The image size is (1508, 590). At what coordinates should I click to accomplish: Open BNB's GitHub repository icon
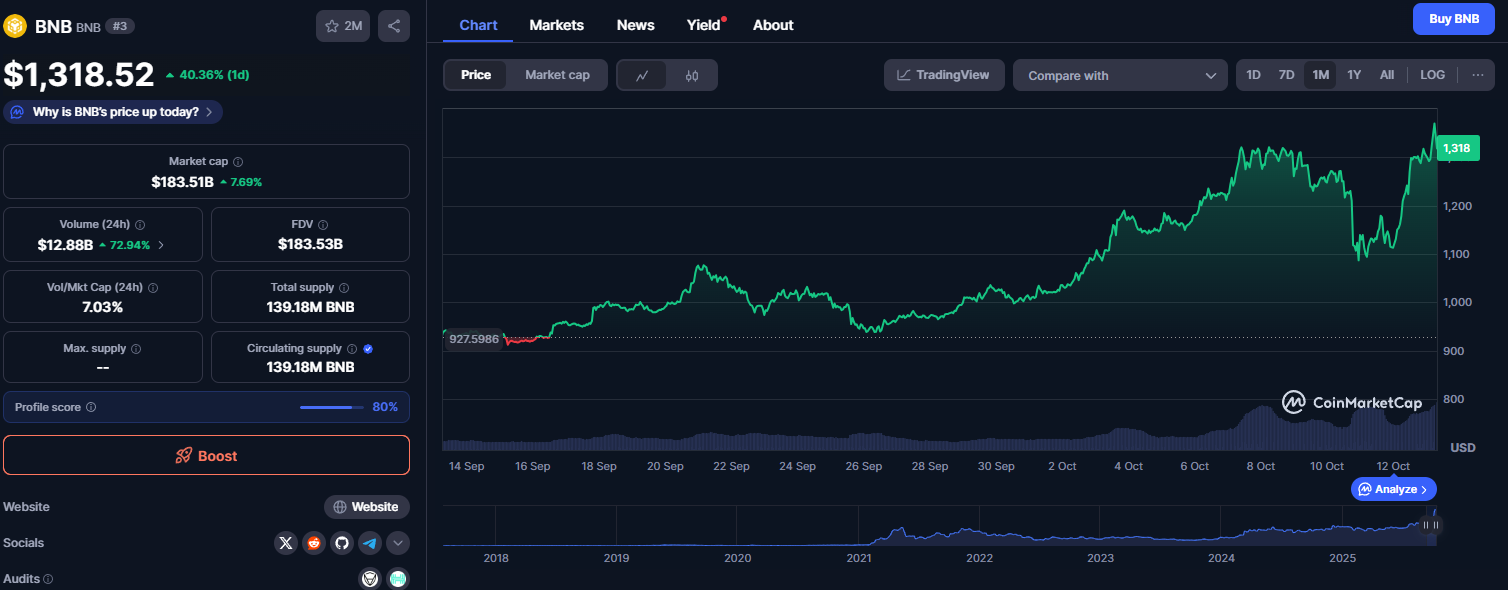[342, 543]
